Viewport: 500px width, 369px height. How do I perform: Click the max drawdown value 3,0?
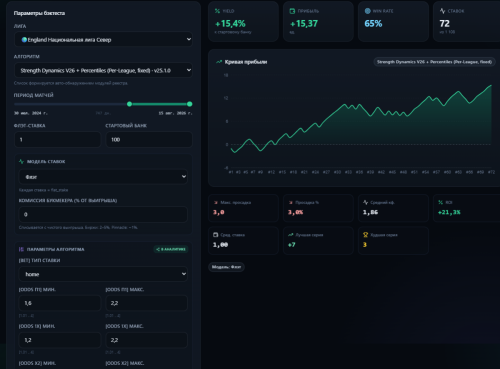[219, 212]
